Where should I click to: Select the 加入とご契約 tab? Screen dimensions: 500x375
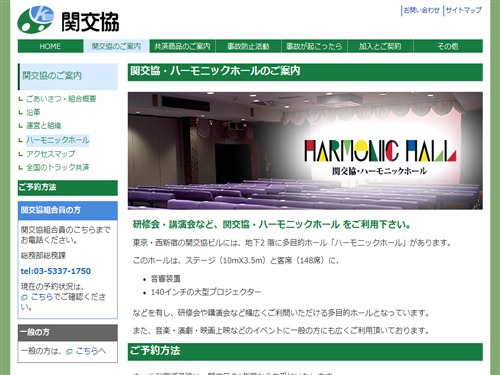(x=380, y=46)
